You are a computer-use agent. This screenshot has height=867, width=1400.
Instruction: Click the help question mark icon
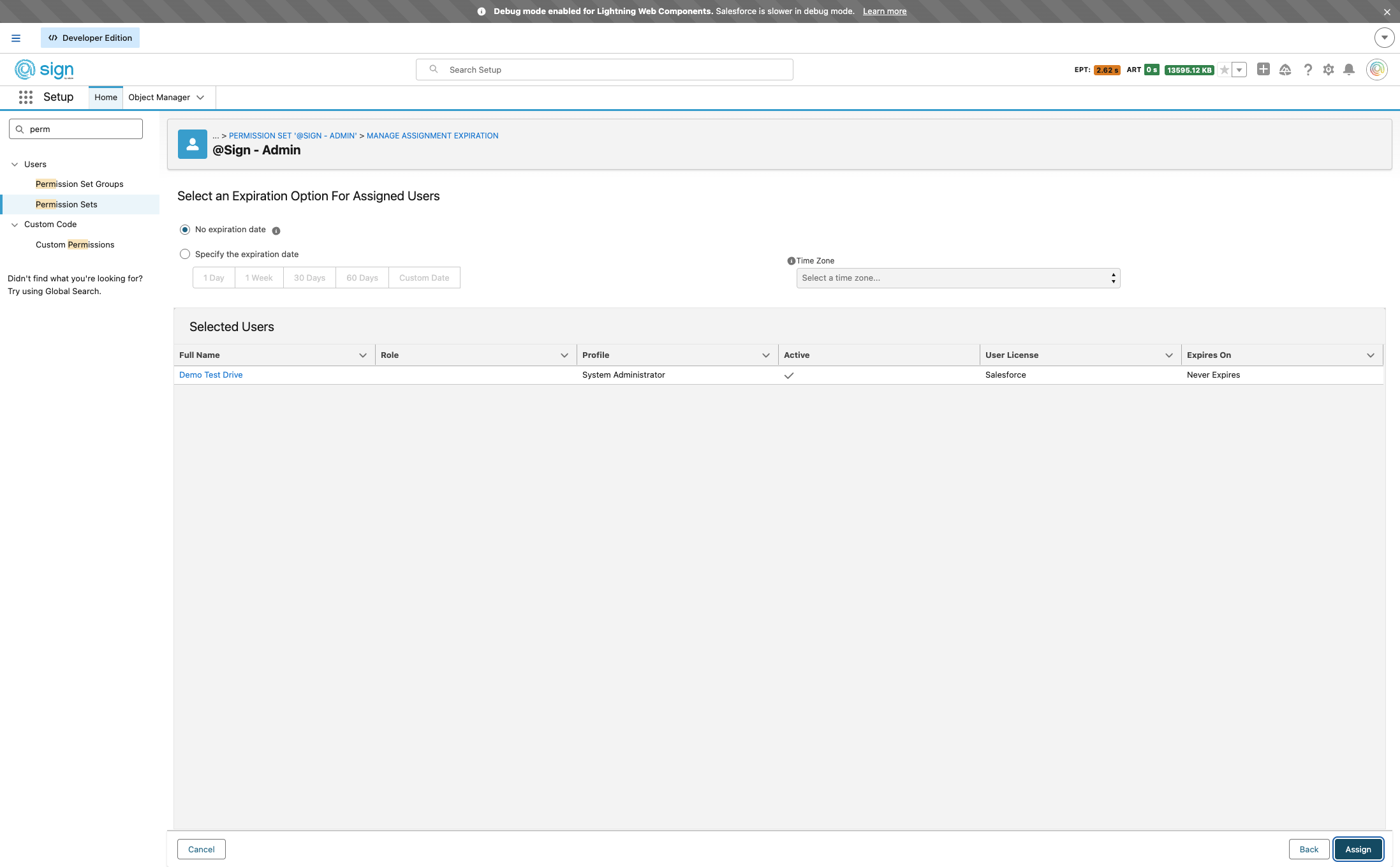(x=1308, y=70)
